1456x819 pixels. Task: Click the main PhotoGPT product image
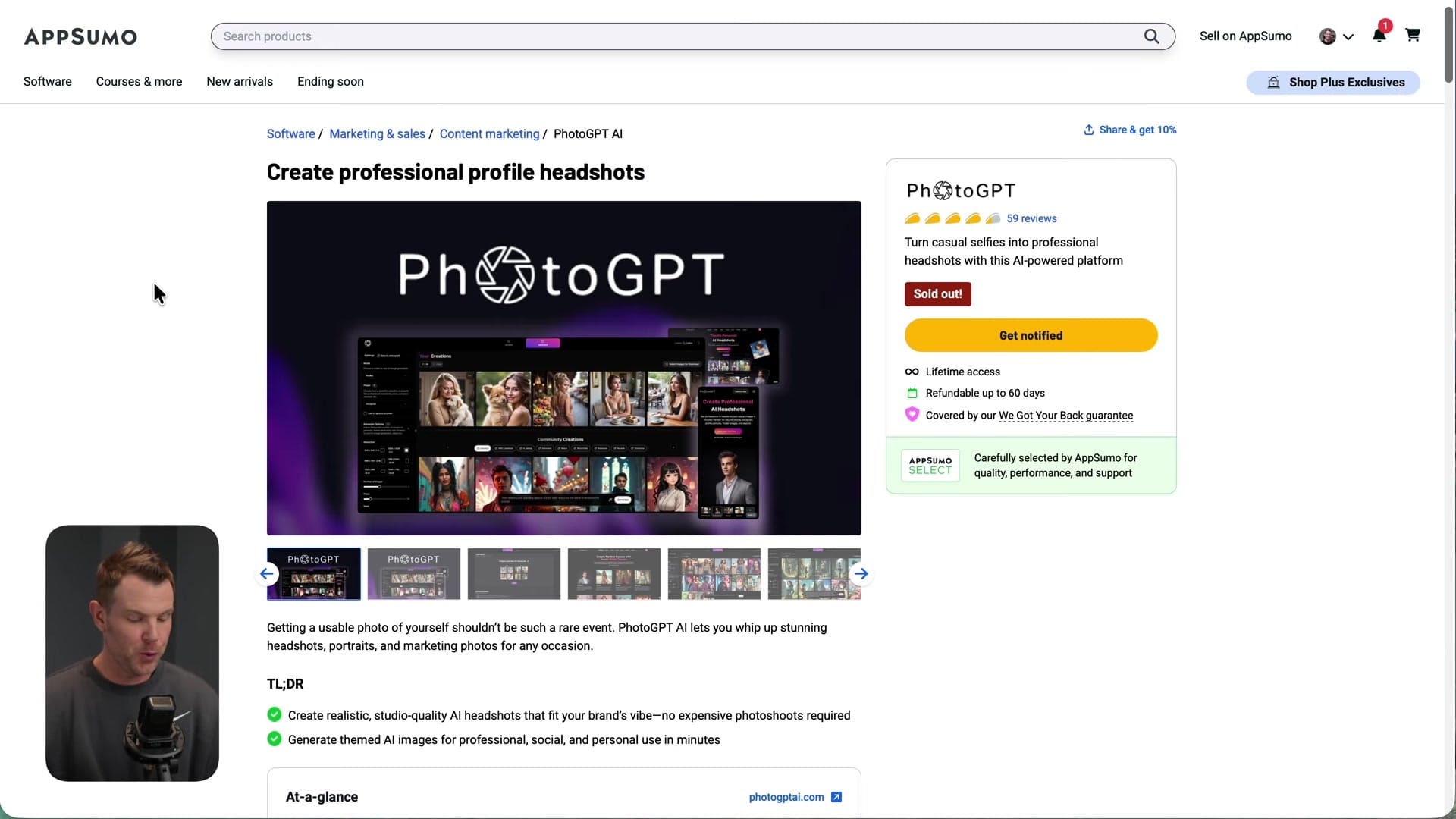pos(564,368)
